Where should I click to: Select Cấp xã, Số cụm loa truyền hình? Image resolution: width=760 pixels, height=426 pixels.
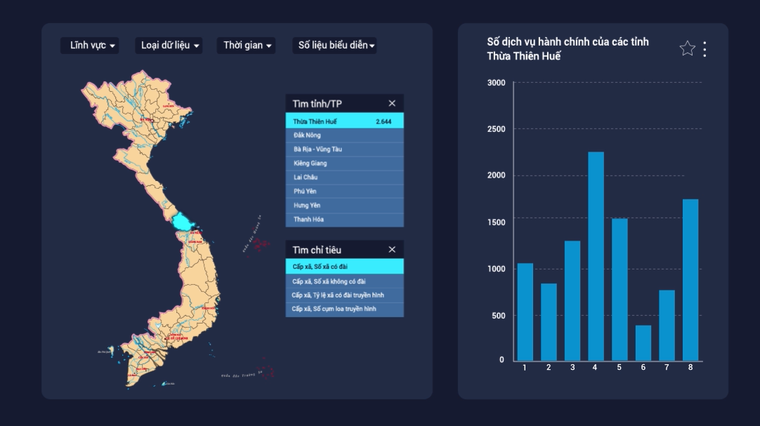tap(344, 309)
